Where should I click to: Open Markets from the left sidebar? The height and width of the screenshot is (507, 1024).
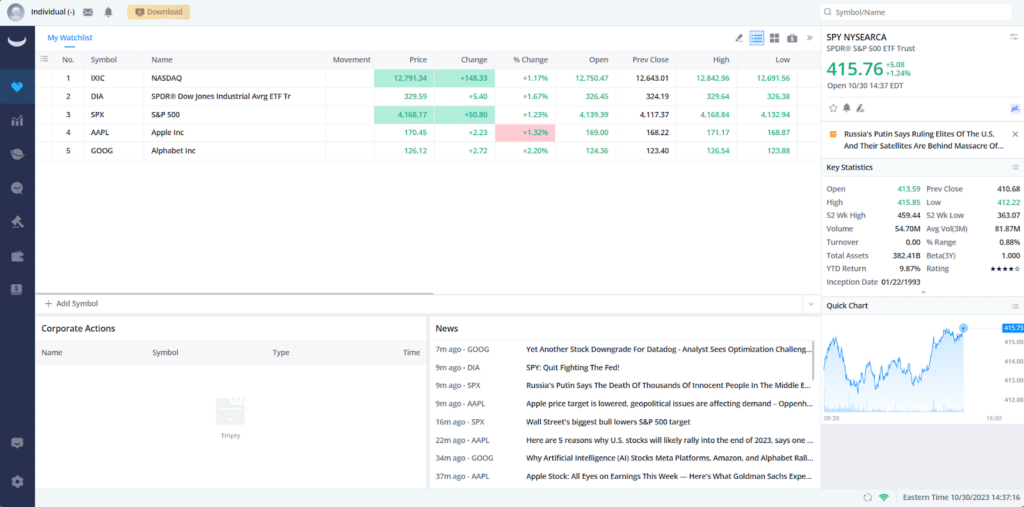coord(17,121)
